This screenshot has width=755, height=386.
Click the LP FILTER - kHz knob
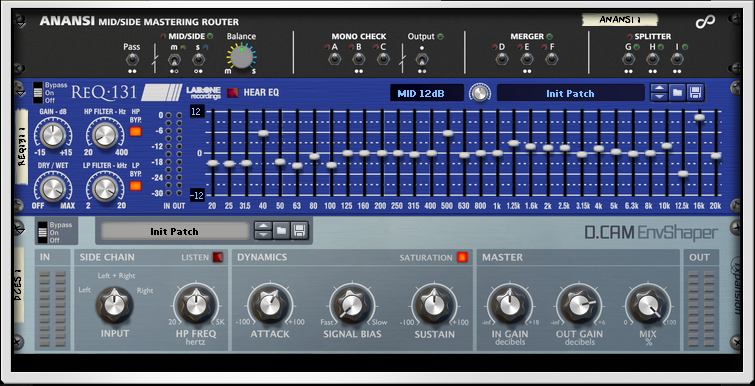point(104,189)
